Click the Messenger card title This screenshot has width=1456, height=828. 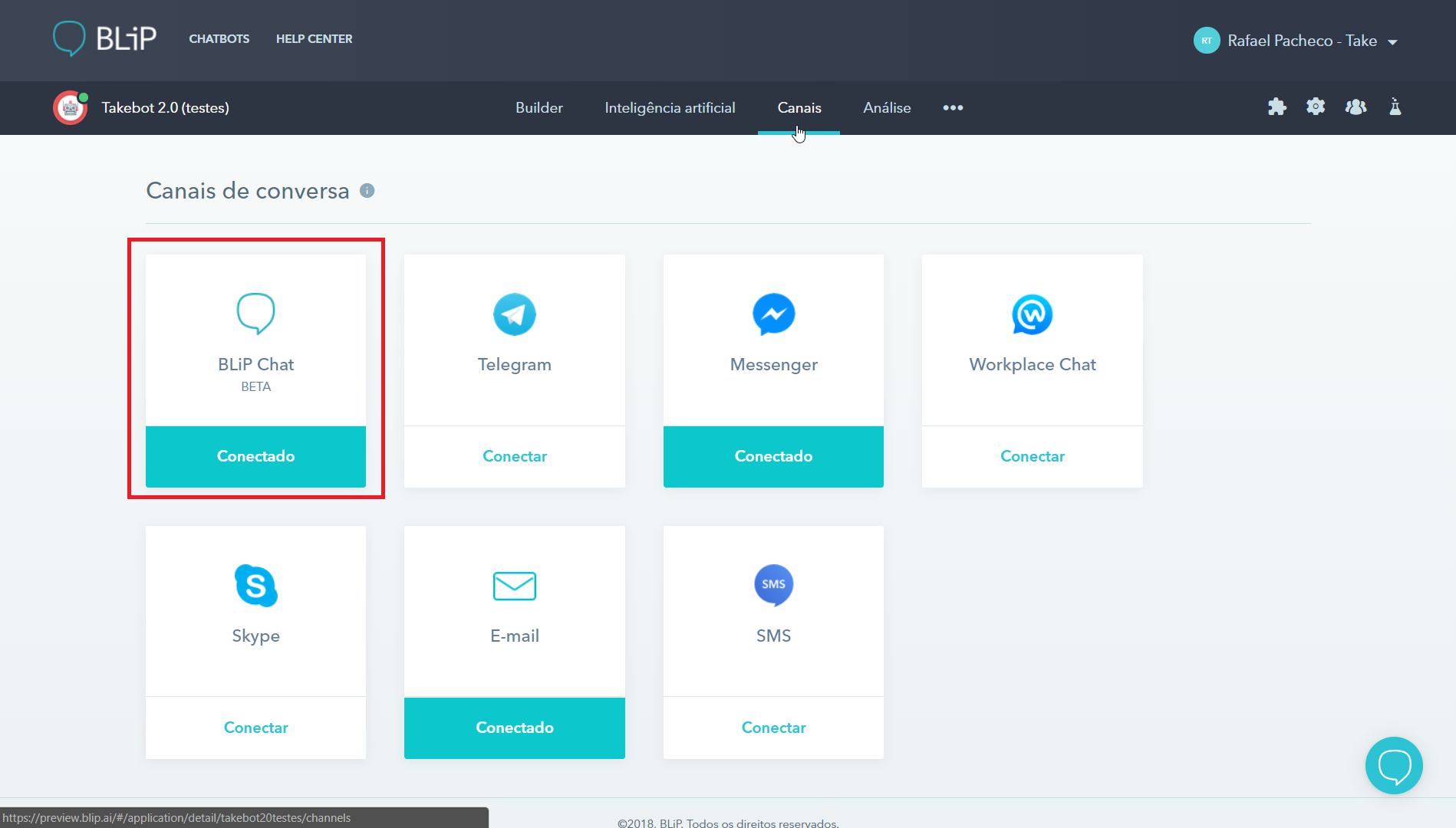pos(773,365)
